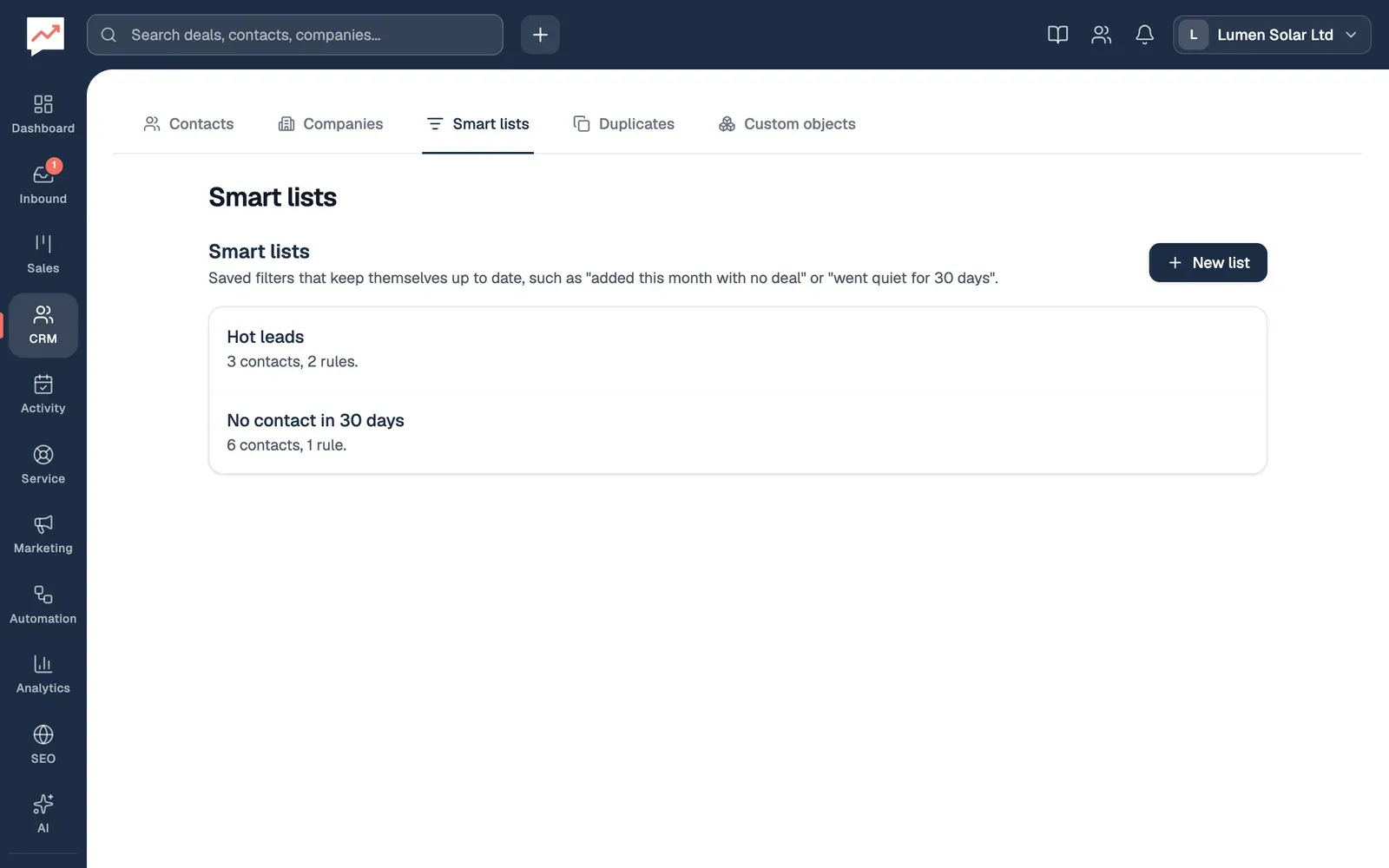The width and height of the screenshot is (1389, 868).
Task: Create a smart list with New list
Action: [x=1208, y=262]
